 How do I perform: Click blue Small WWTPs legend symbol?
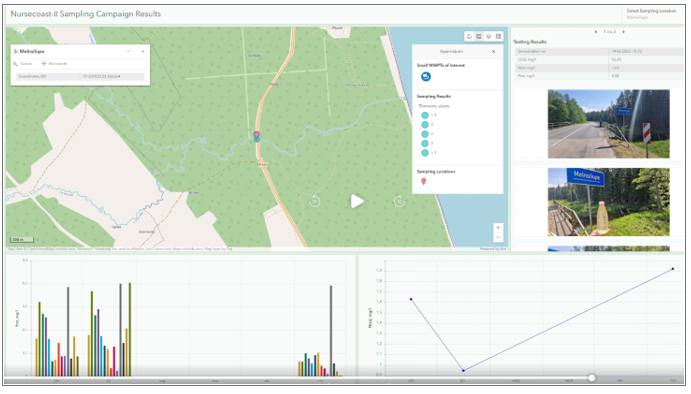point(426,77)
